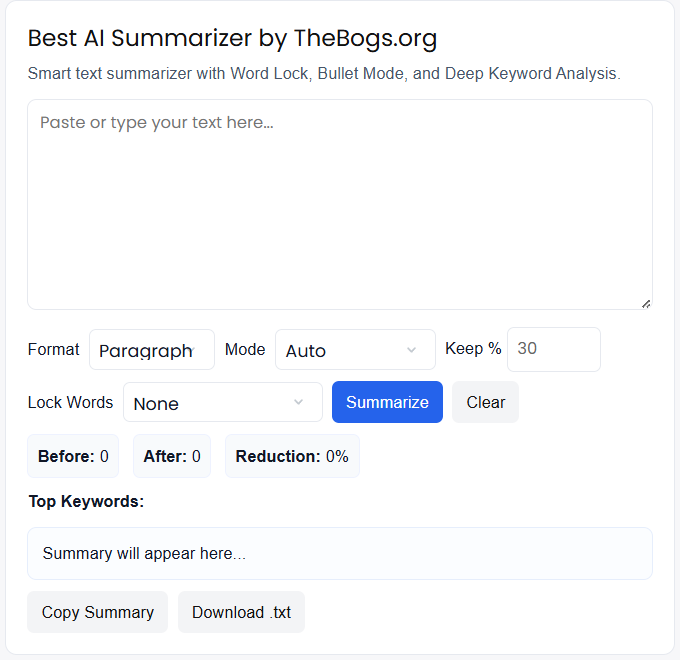Click the Lock Words label text
680x660 pixels.
[70, 402]
